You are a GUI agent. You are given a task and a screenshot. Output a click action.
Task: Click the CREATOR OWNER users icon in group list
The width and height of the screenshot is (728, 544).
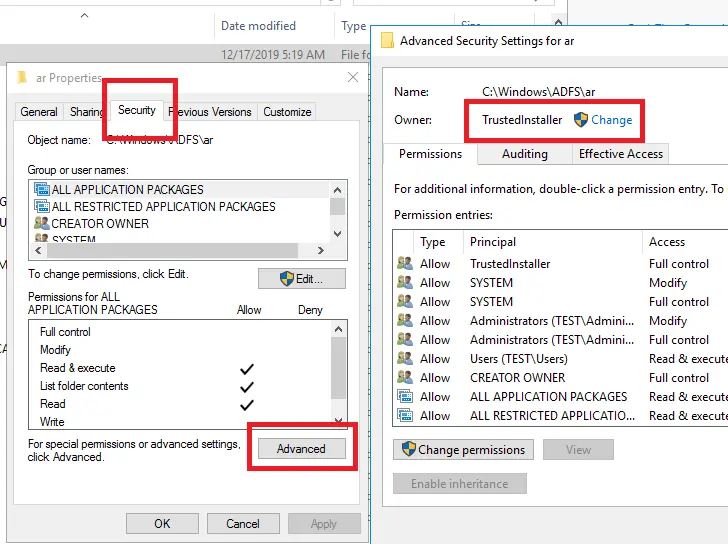[42, 223]
